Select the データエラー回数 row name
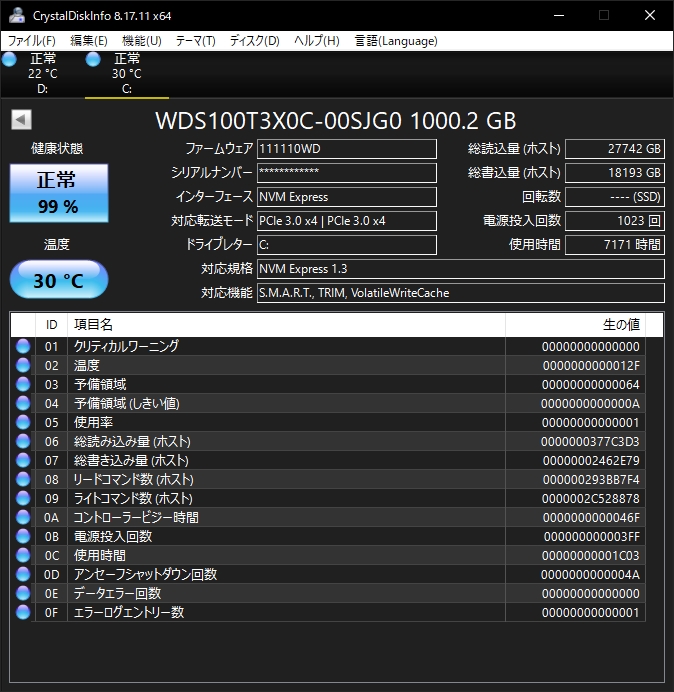 click(x=117, y=593)
